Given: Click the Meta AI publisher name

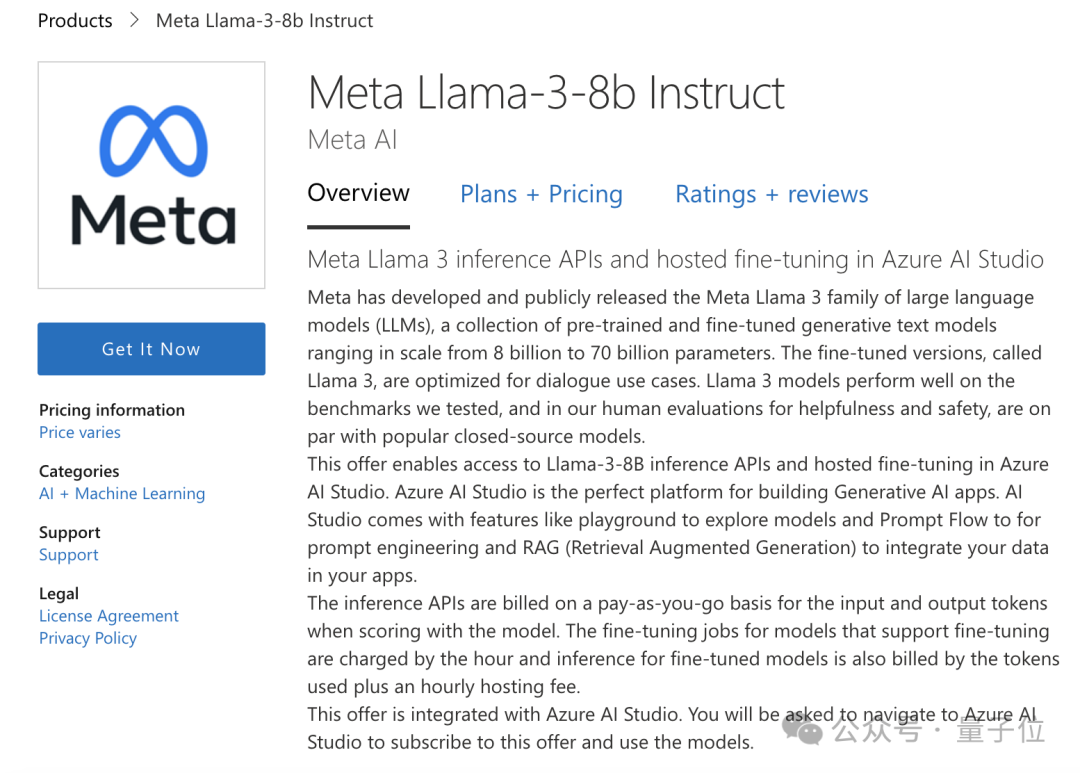Looking at the screenshot, I should pos(352,140).
